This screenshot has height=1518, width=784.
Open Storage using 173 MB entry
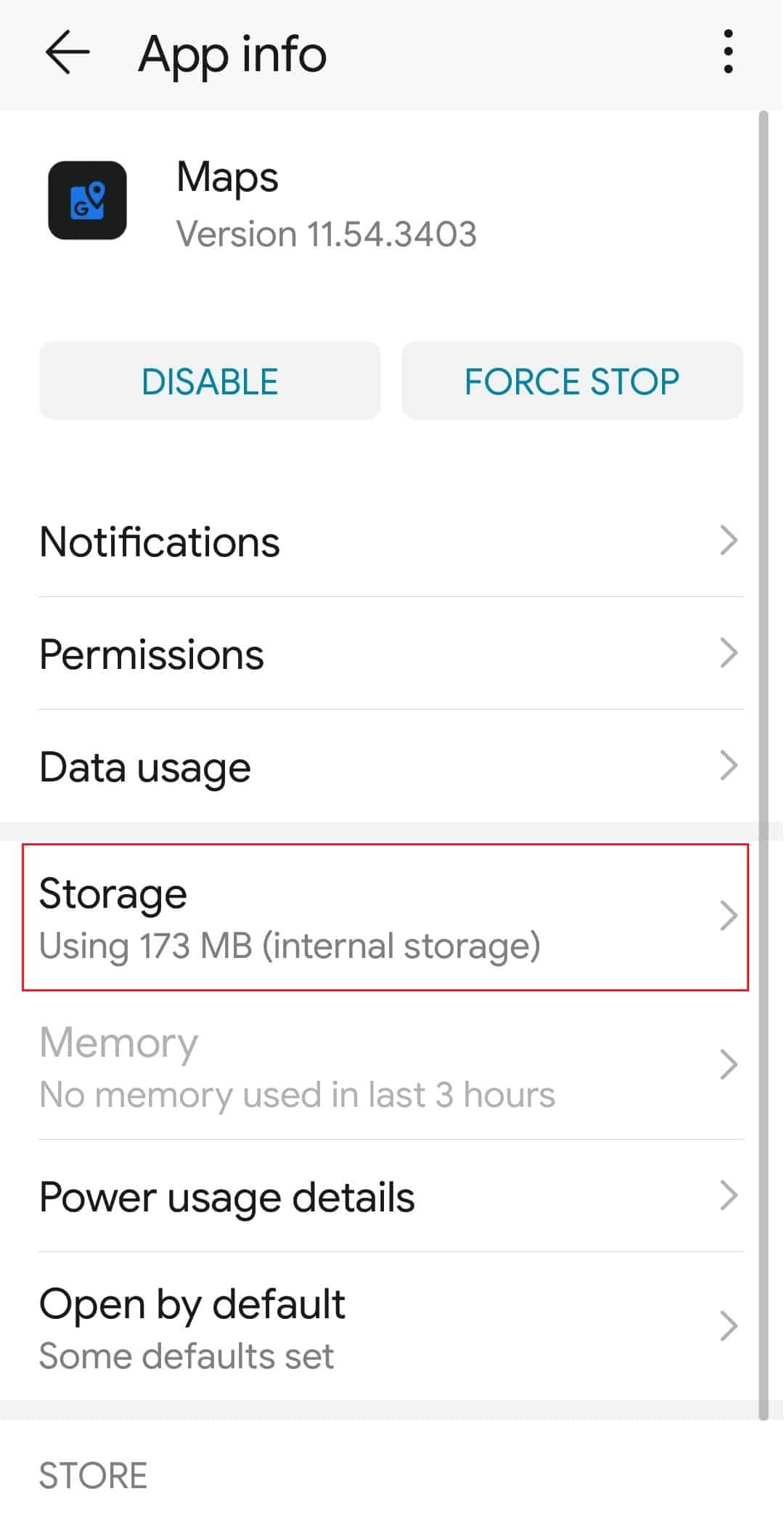(385, 917)
